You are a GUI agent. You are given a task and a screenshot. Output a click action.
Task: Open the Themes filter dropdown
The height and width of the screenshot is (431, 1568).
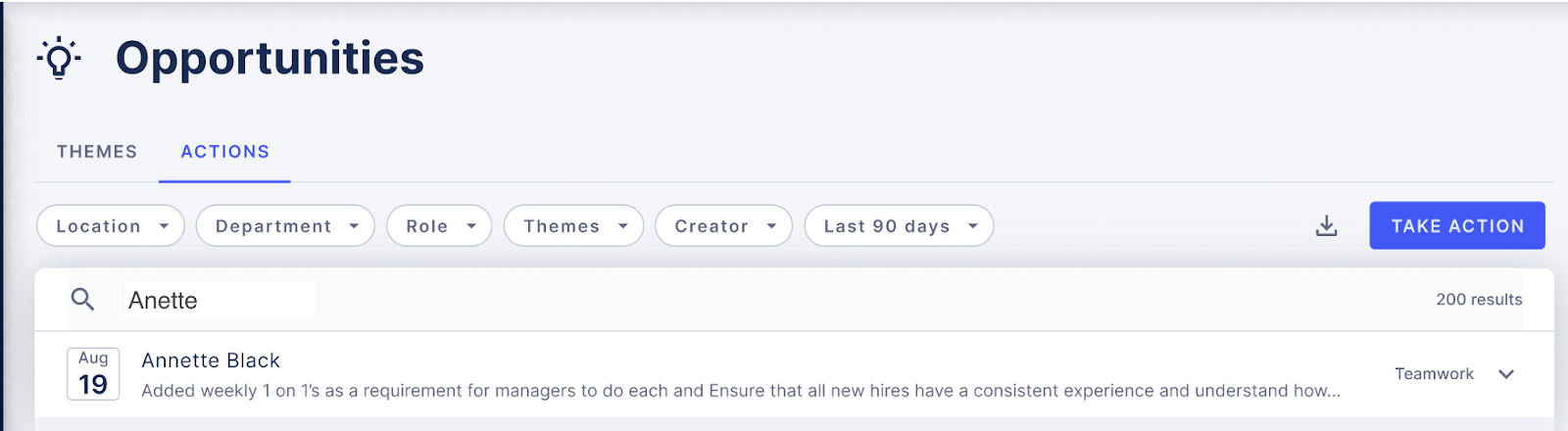pyautogui.click(x=573, y=226)
